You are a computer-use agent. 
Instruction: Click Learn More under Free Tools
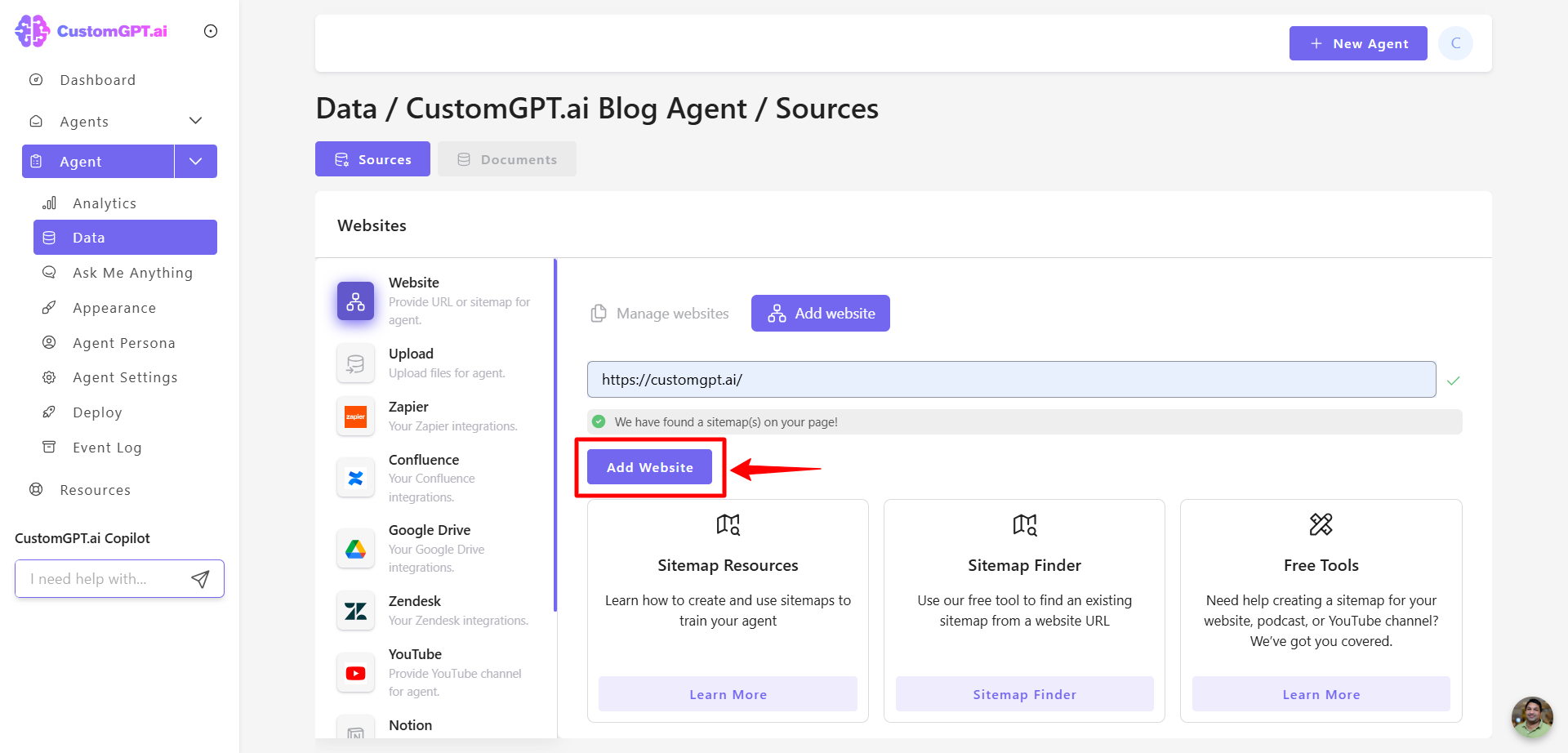[x=1321, y=694]
